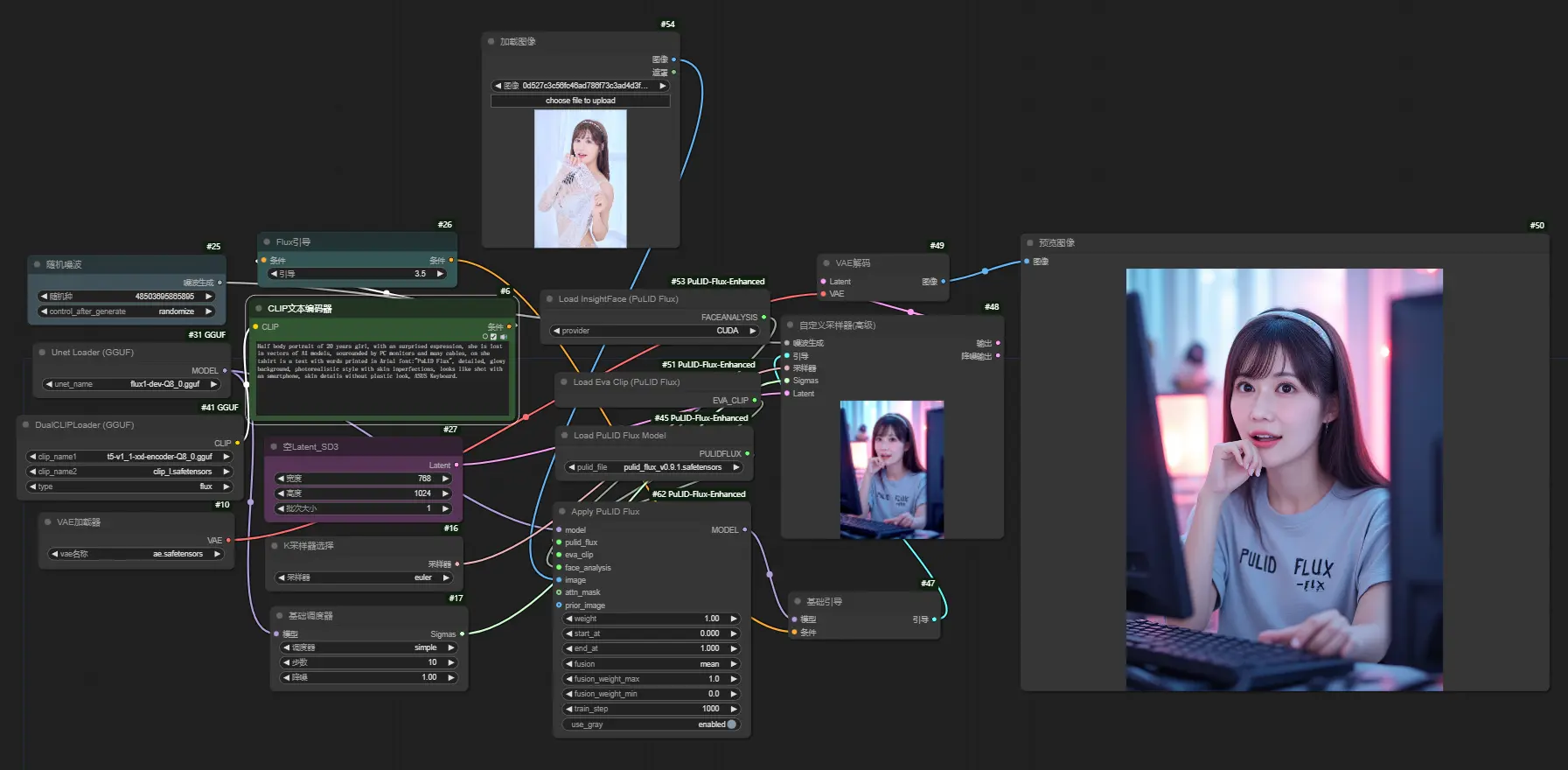Click the uploaded portrait thumbnail in 加载图像 node
Screen dimensions: 1568x770
581,178
